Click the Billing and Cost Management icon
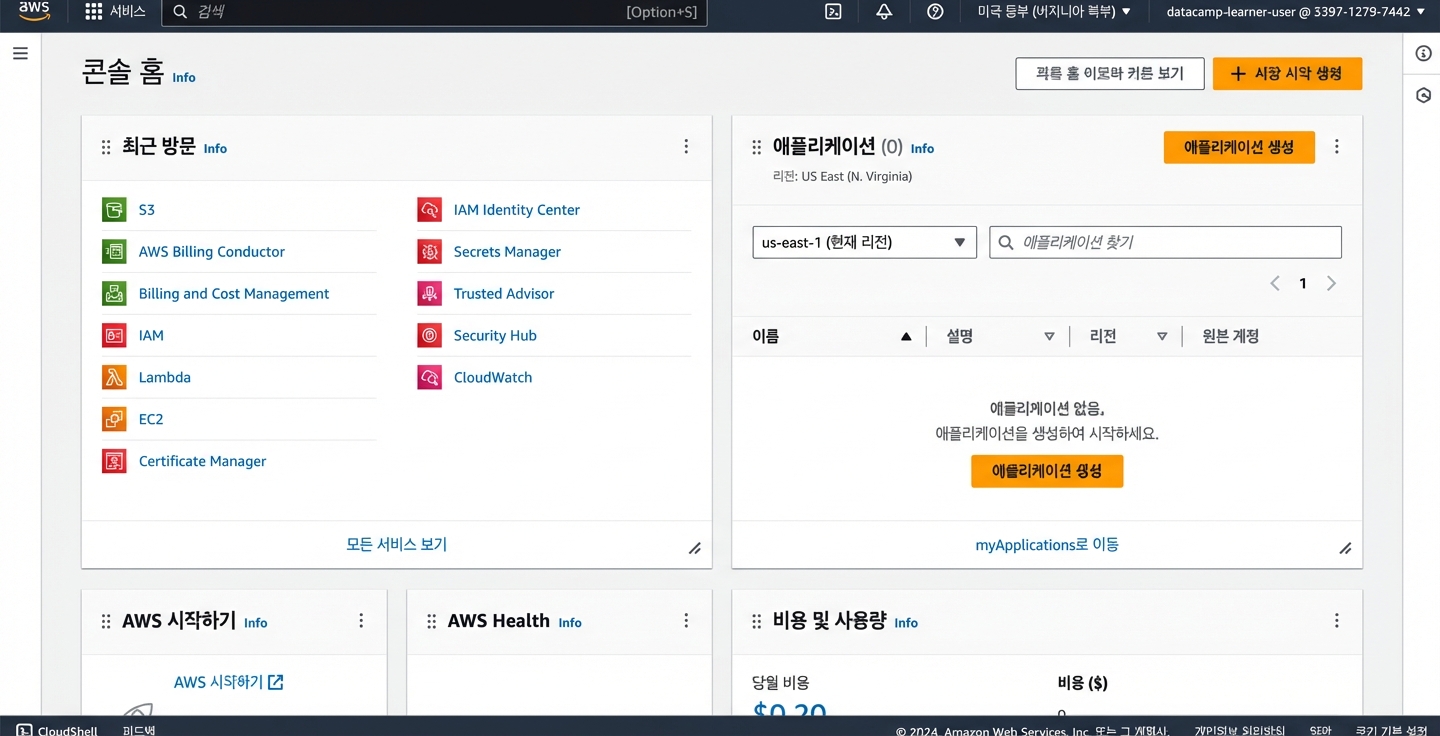This screenshot has height=736, width=1440. click(x=114, y=294)
